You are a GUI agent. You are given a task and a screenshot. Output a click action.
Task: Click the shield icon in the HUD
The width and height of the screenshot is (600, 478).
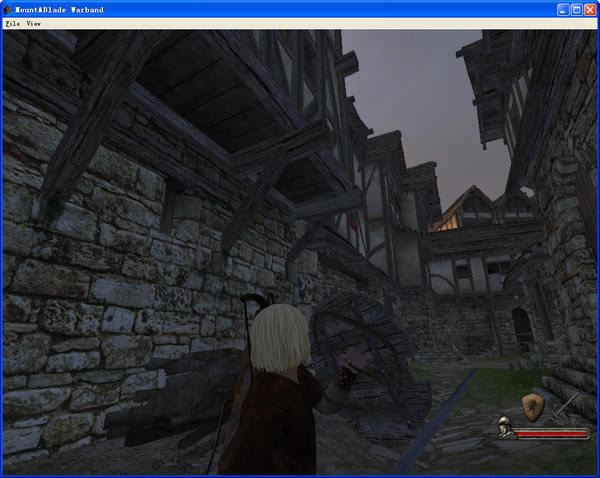(x=533, y=405)
